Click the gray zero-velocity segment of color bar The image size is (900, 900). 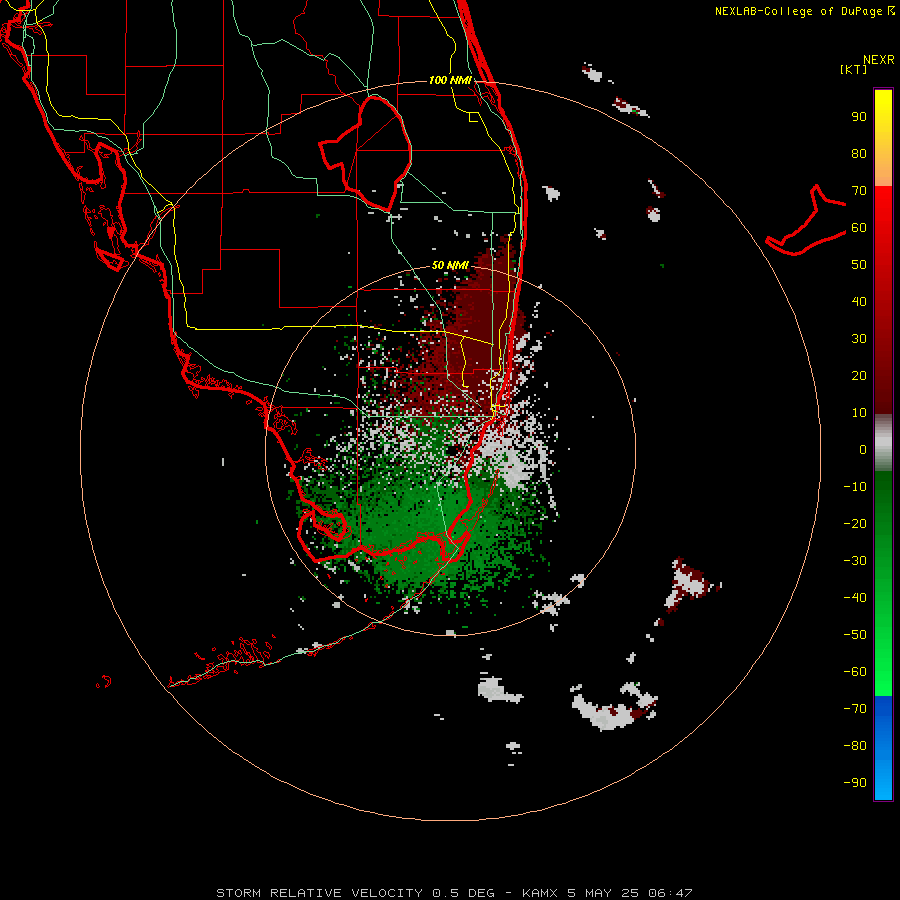pyautogui.click(x=883, y=443)
